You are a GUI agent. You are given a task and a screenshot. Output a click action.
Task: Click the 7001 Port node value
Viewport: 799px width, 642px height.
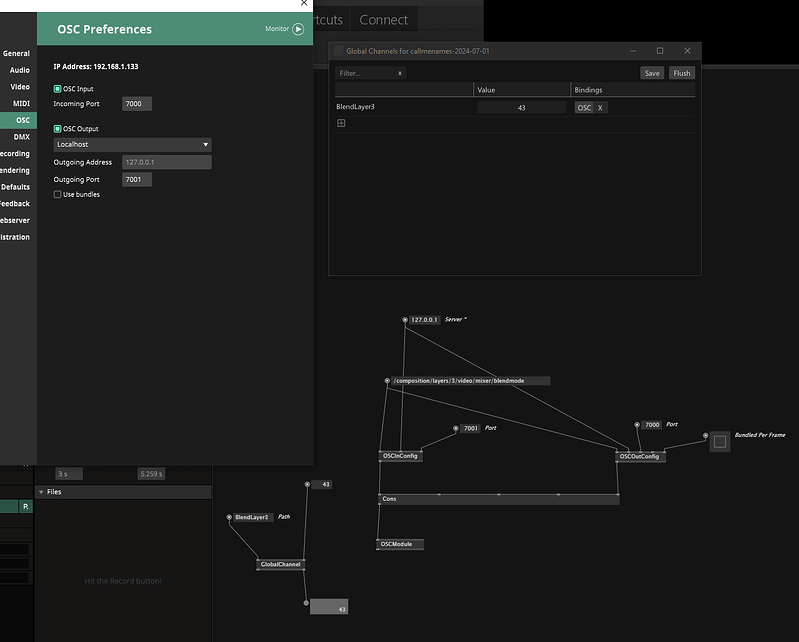point(470,429)
